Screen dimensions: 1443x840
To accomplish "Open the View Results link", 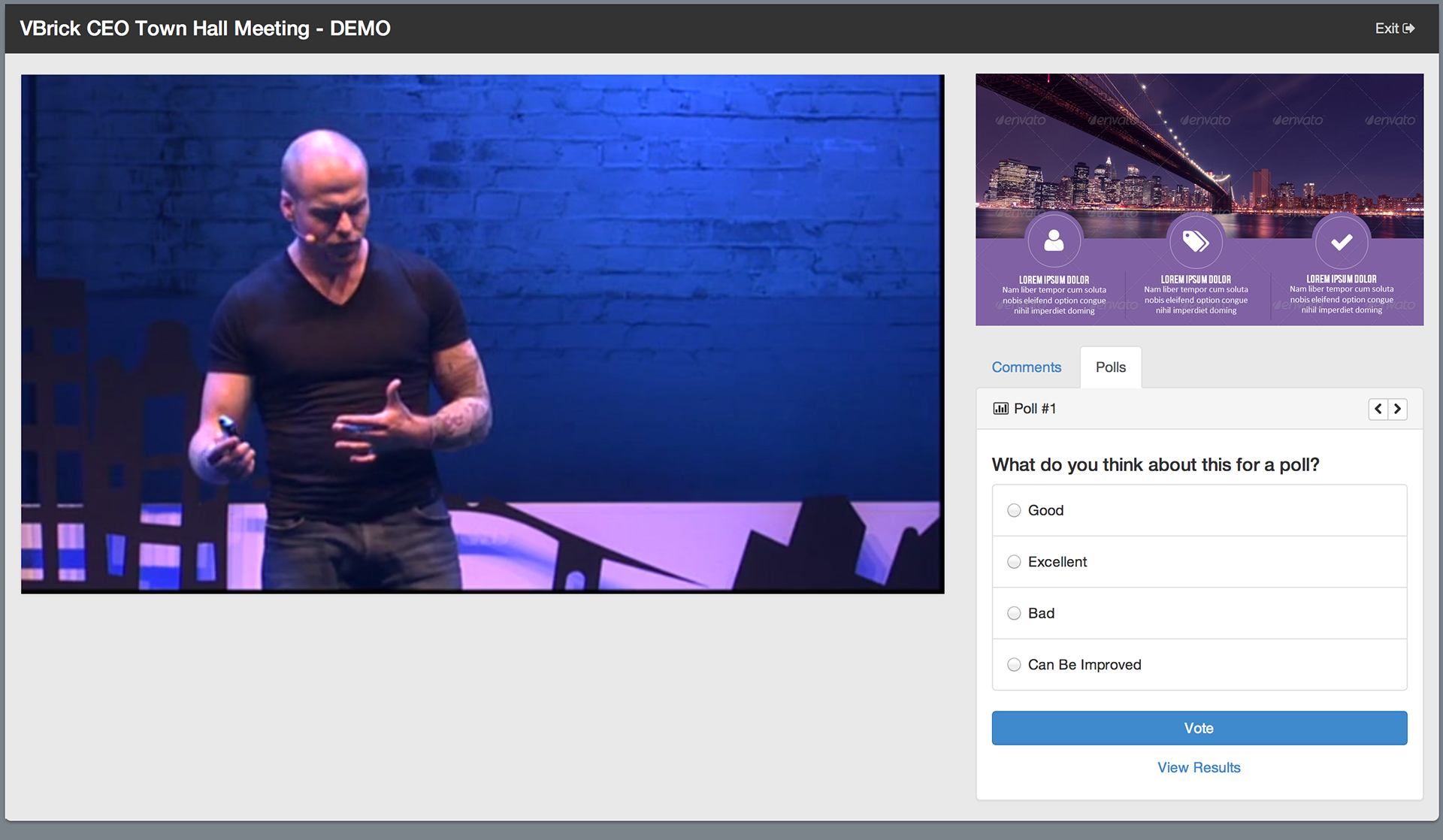I will point(1199,768).
